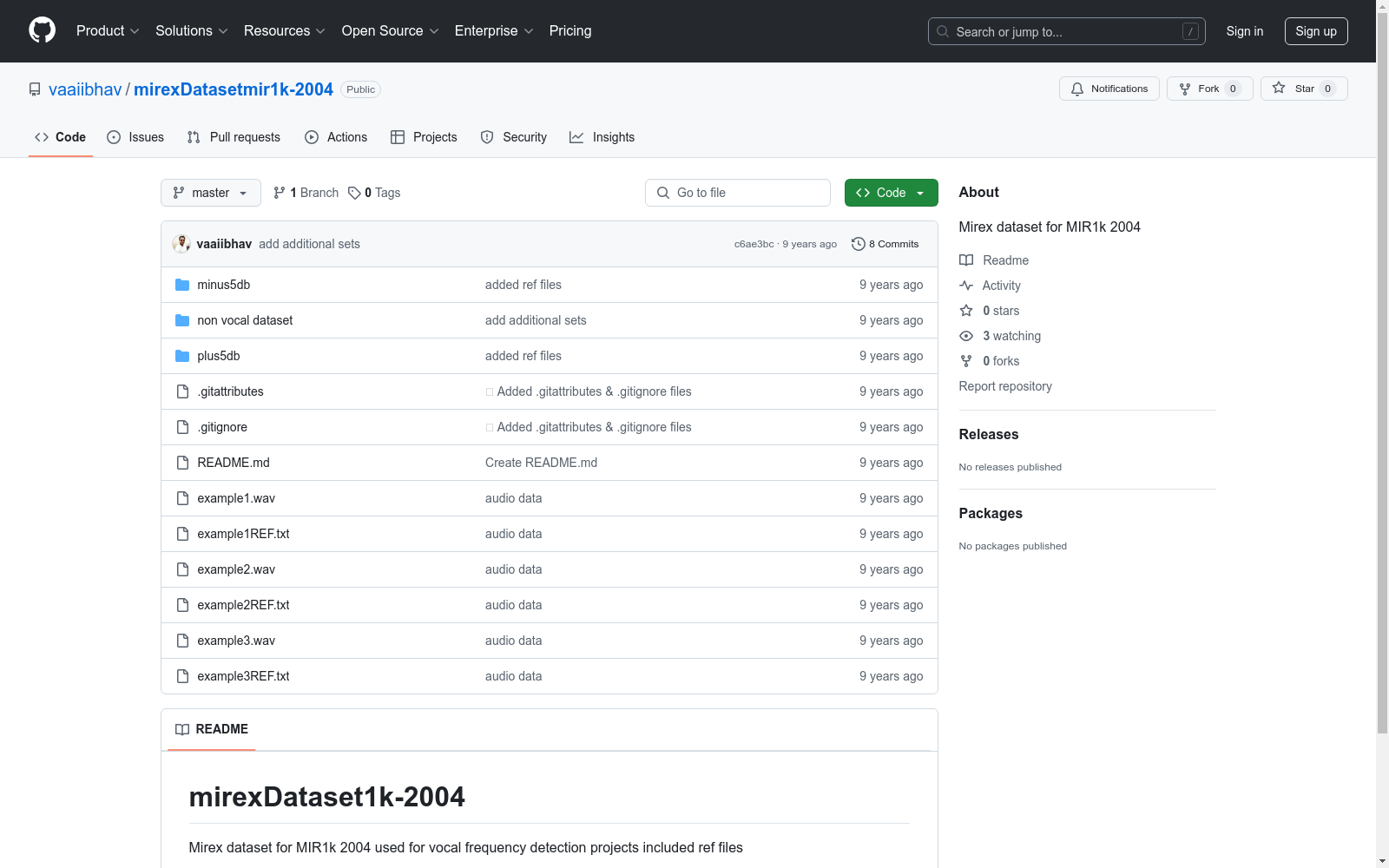Click the fork icon beside 0 forks
The image size is (1389, 868).
click(x=966, y=361)
